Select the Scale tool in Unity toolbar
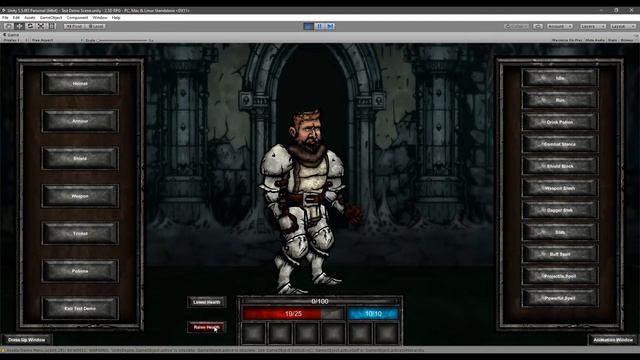Viewport: 640px width, 360px height. coord(41,26)
